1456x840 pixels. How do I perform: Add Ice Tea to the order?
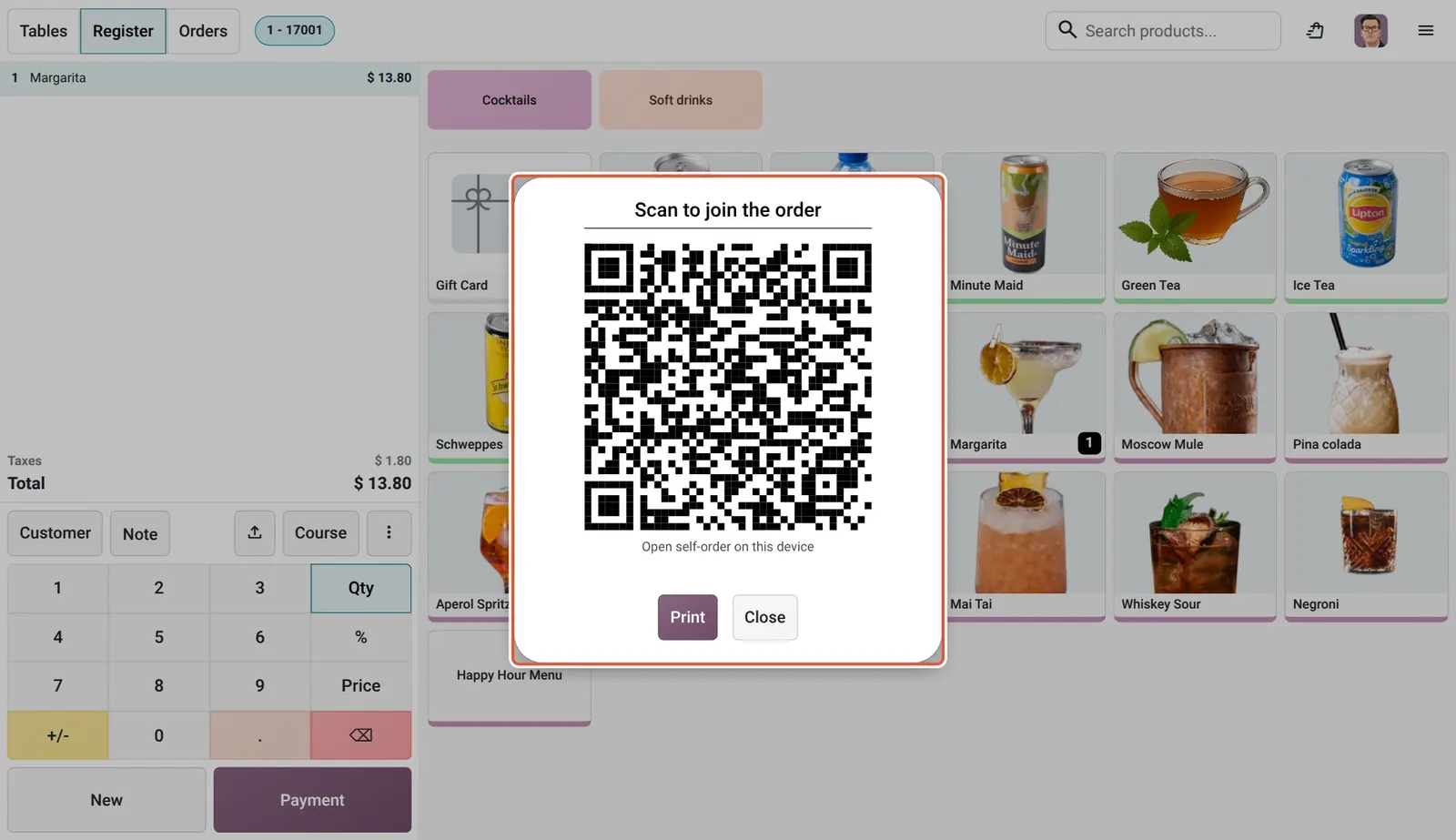(1366, 227)
